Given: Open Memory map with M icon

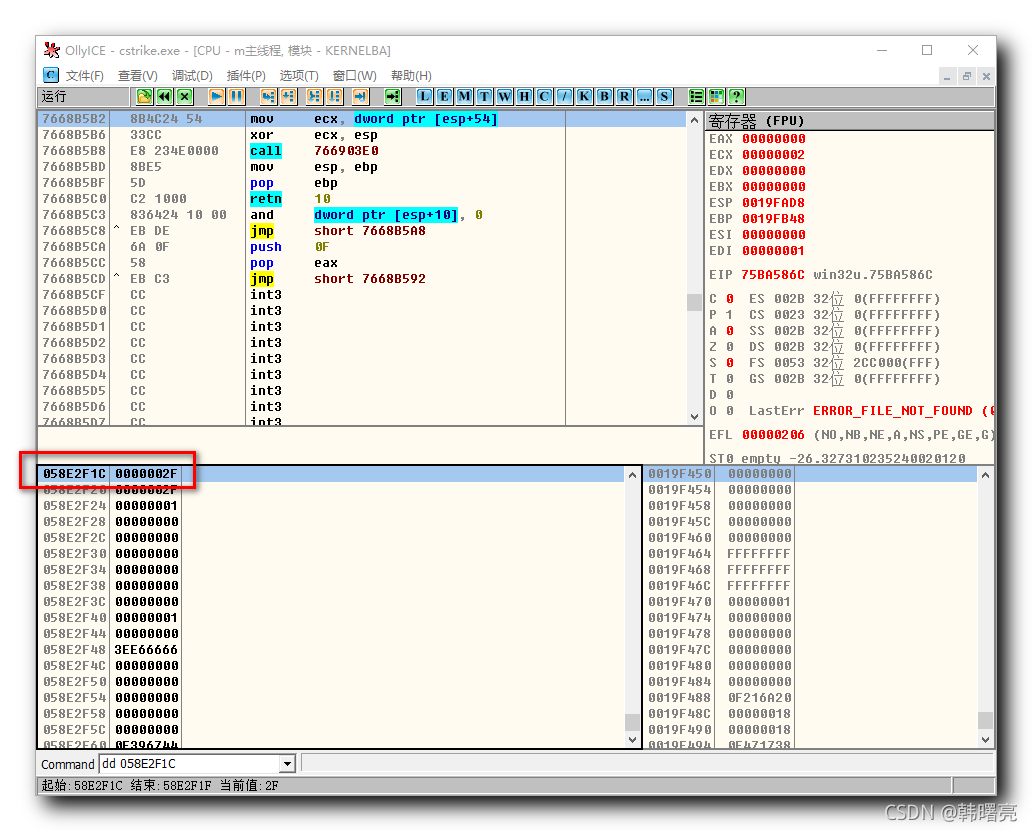Looking at the screenshot, I should pyautogui.click(x=465, y=97).
